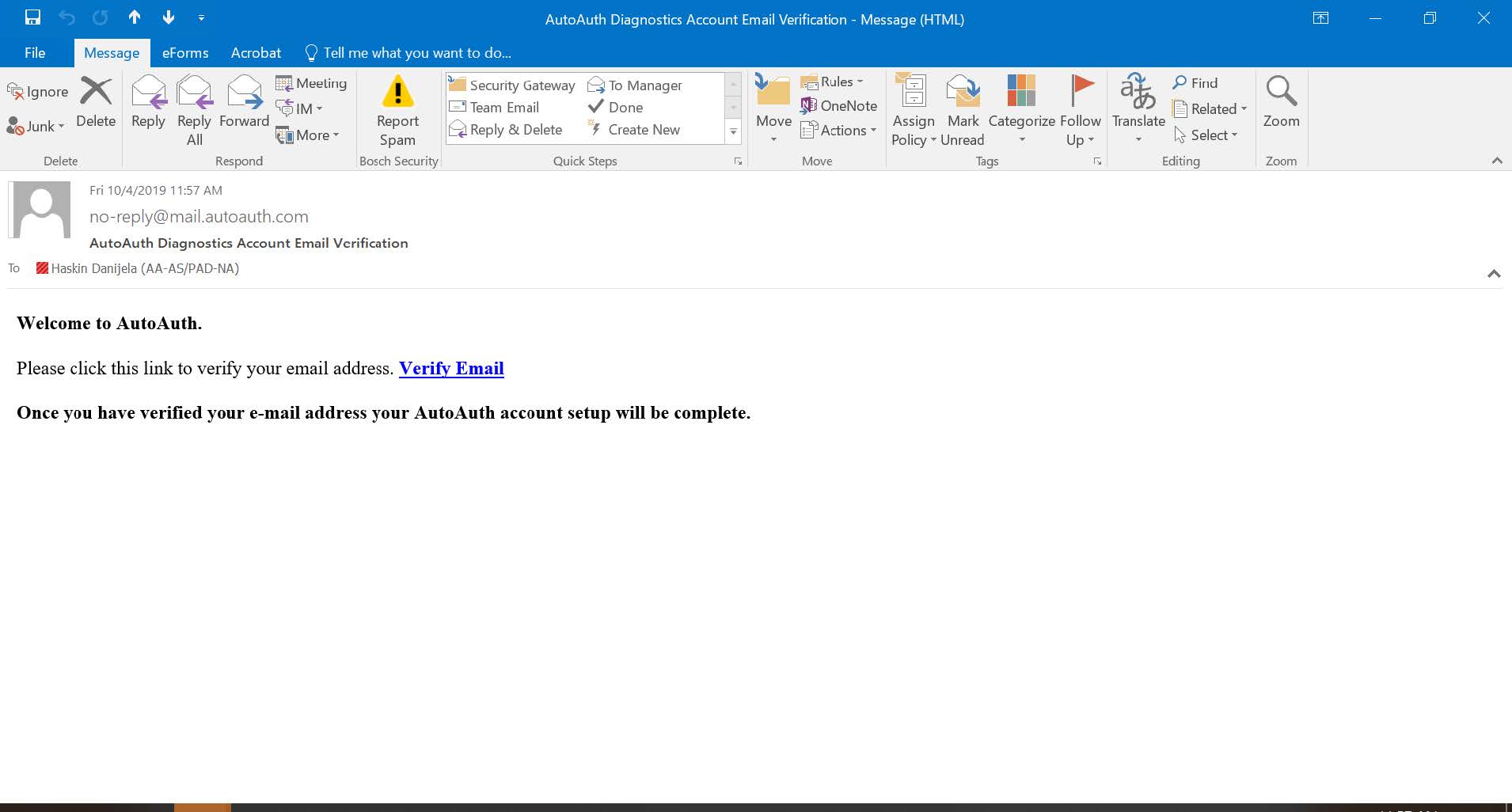Open the IM reply dropdown
The height and width of the screenshot is (812, 1512).
click(x=299, y=108)
